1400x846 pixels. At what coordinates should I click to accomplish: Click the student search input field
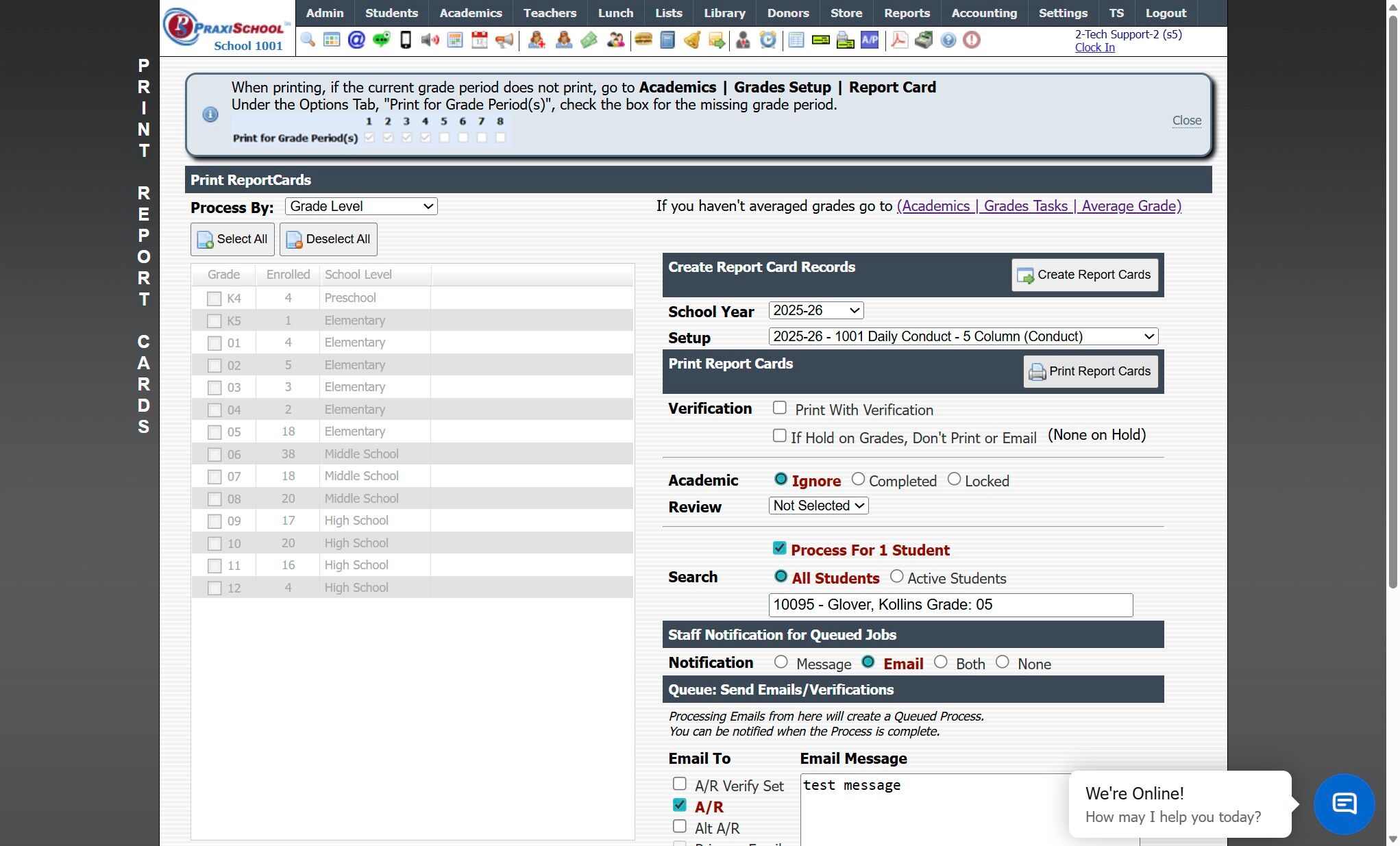[x=950, y=605]
